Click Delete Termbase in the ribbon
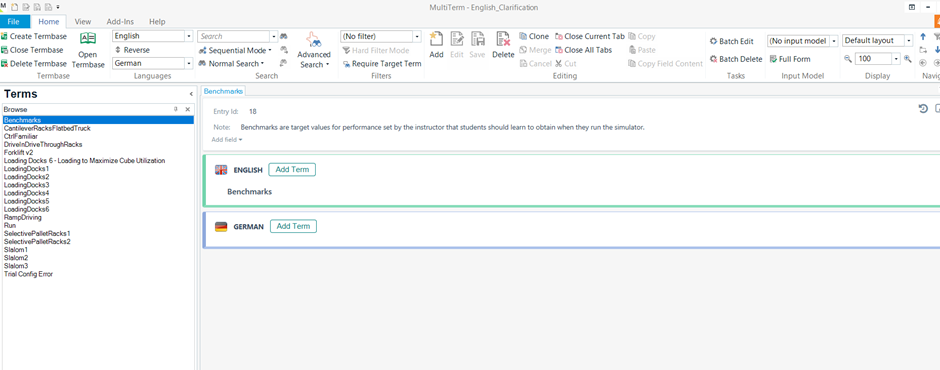The image size is (940, 370). [34, 64]
